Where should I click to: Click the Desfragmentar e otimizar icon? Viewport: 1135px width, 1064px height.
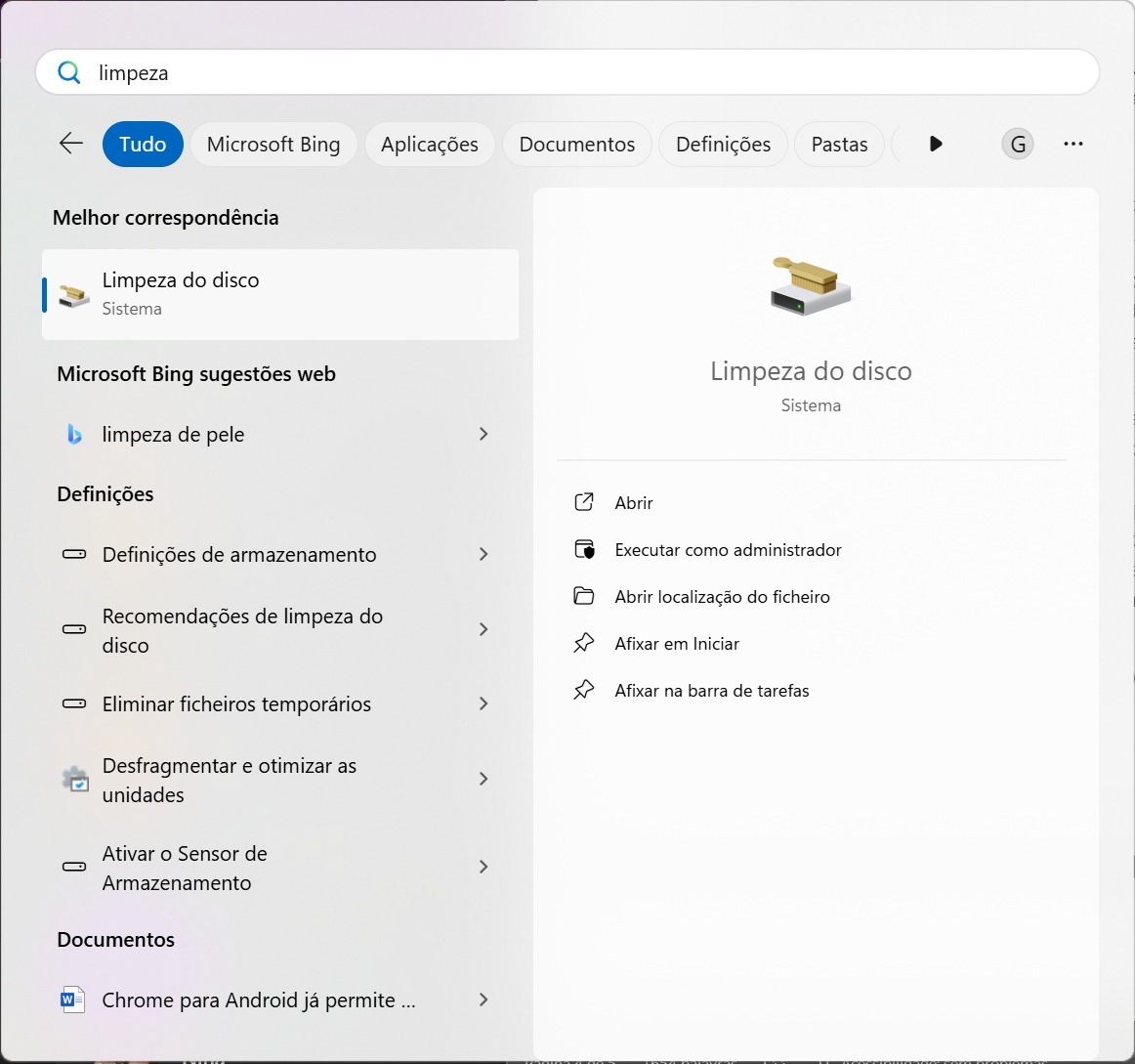click(75, 780)
